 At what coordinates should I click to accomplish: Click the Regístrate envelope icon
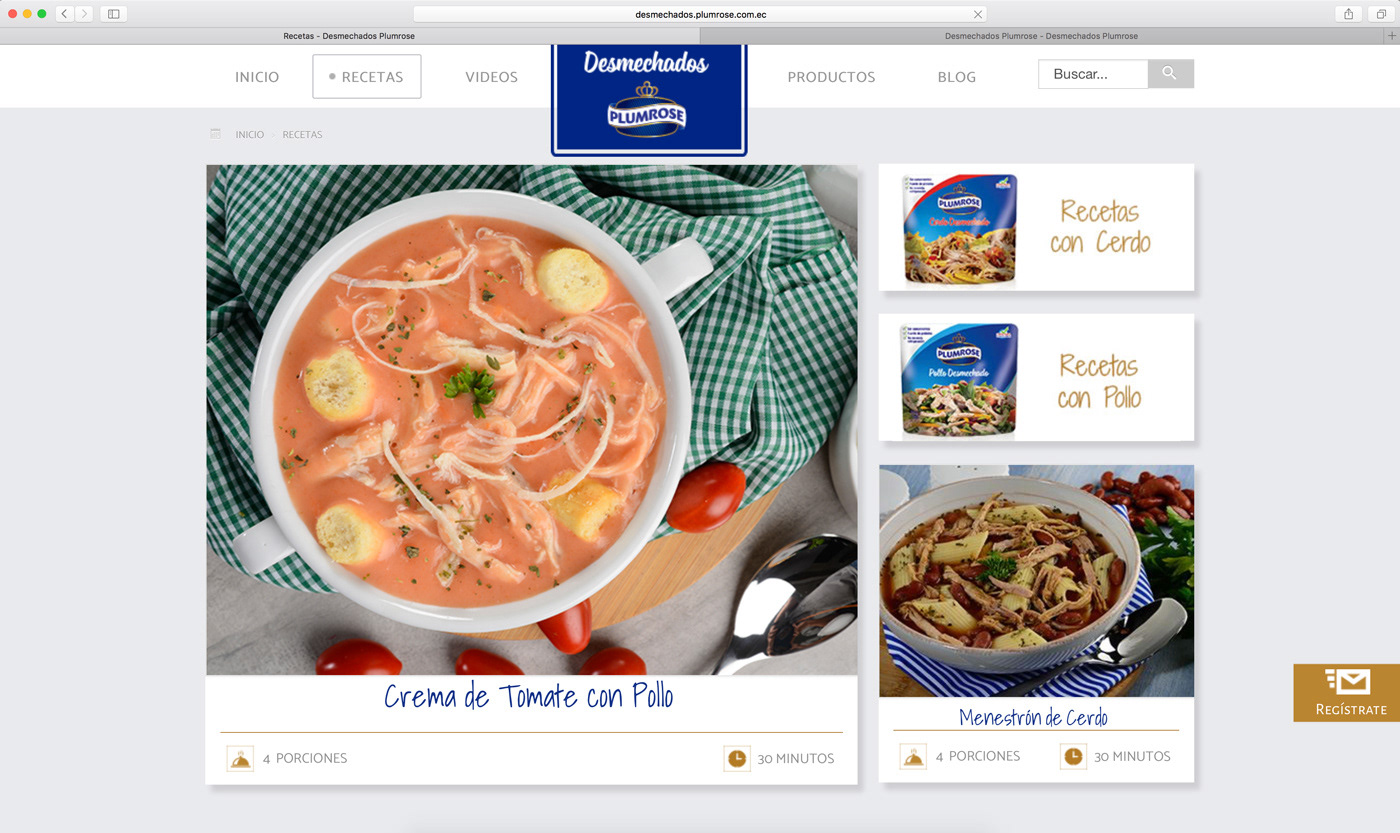pyautogui.click(x=1347, y=682)
